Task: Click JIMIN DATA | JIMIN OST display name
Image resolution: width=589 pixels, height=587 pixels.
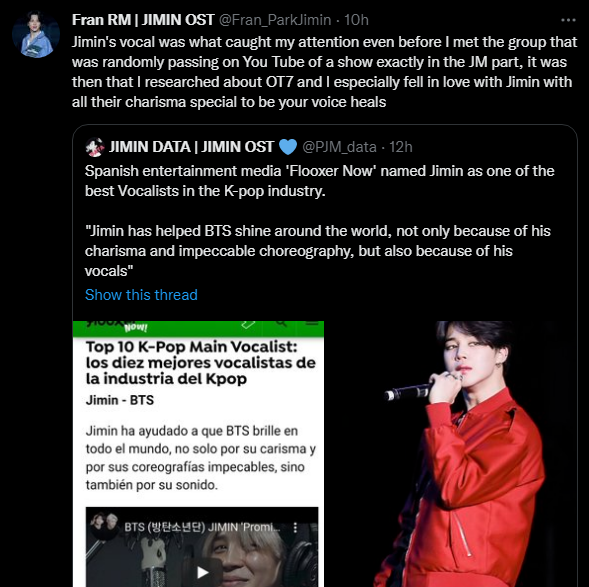Action: tap(191, 147)
